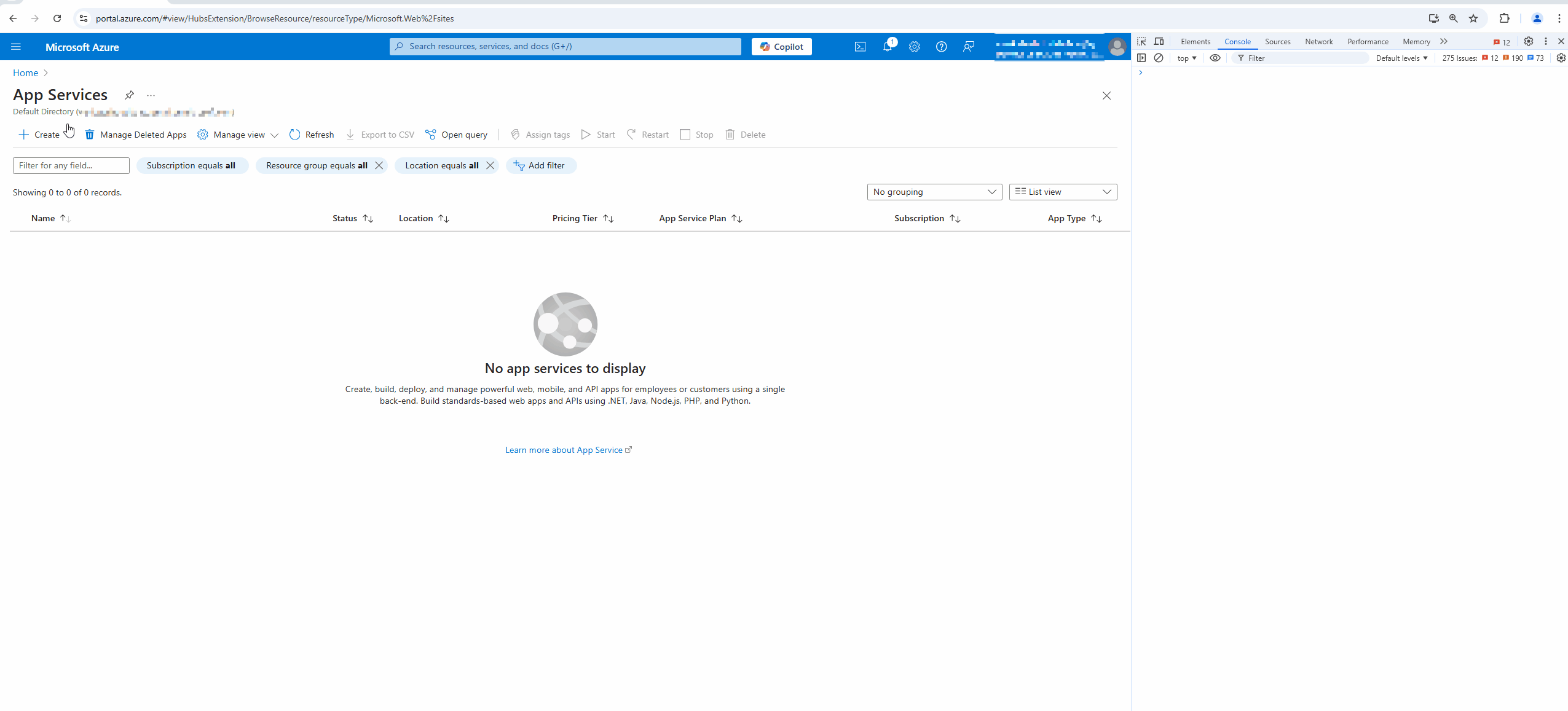Expand the List view dropdown
The width and height of the screenshot is (1568, 711).
1063,192
